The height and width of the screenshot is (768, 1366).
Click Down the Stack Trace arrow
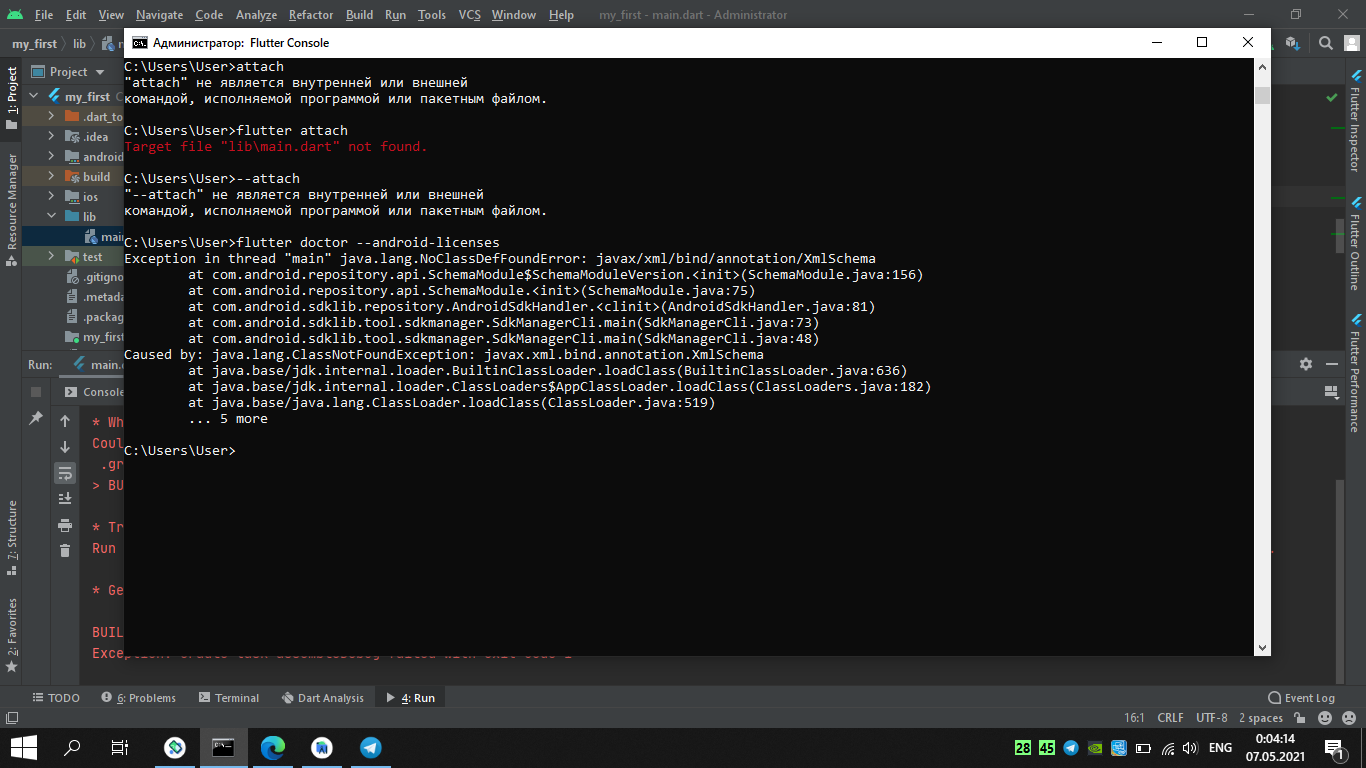65,447
